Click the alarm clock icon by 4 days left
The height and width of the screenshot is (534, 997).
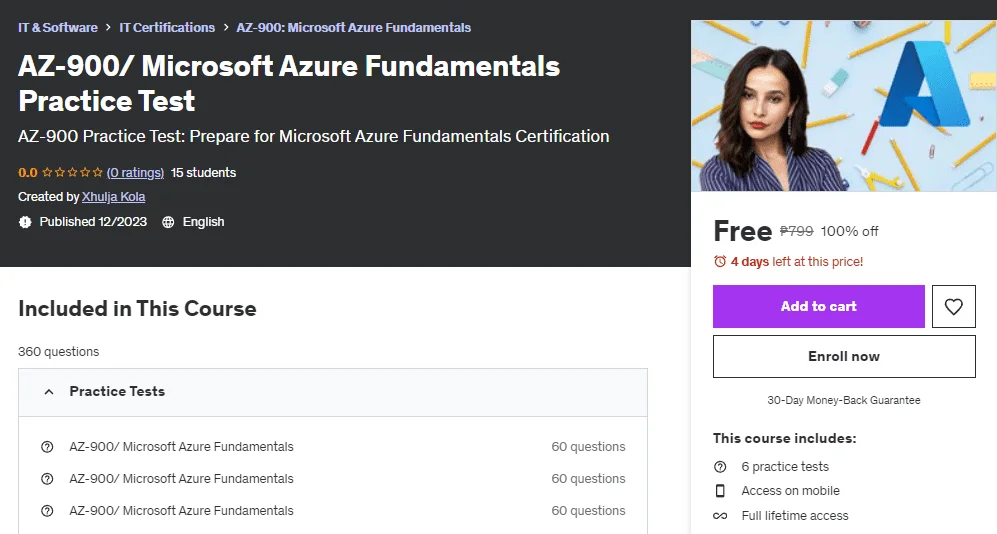(x=720, y=261)
